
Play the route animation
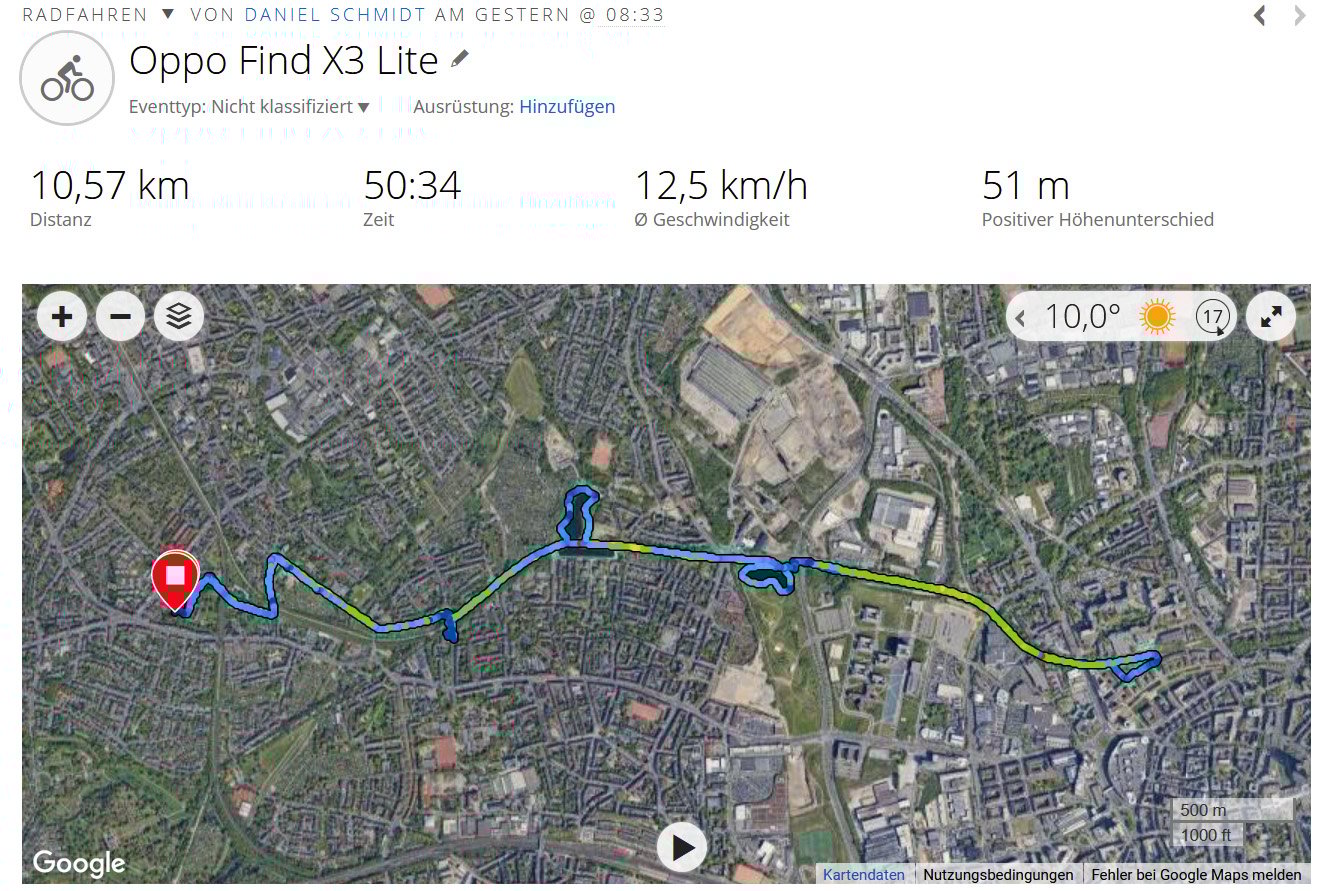click(x=682, y=848)
